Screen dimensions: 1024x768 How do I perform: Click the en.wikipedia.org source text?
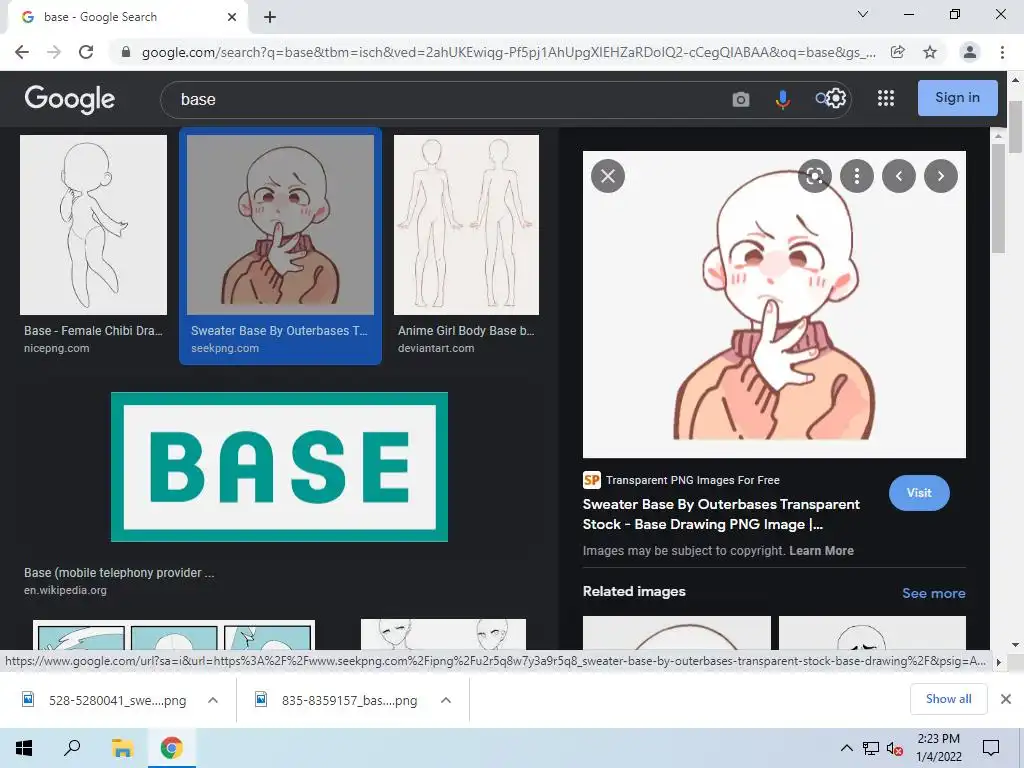65,590
